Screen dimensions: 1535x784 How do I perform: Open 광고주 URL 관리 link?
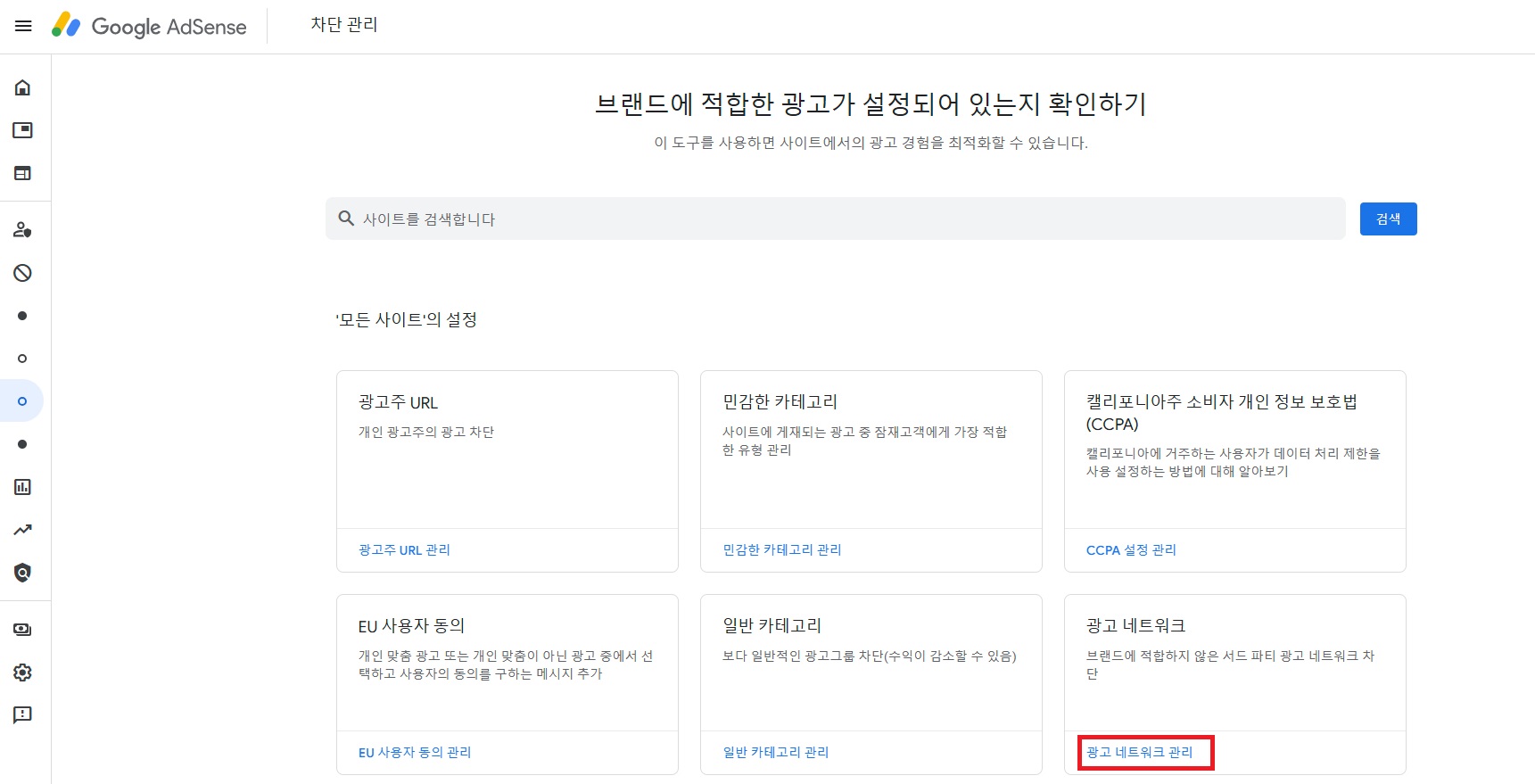(404, 550)
